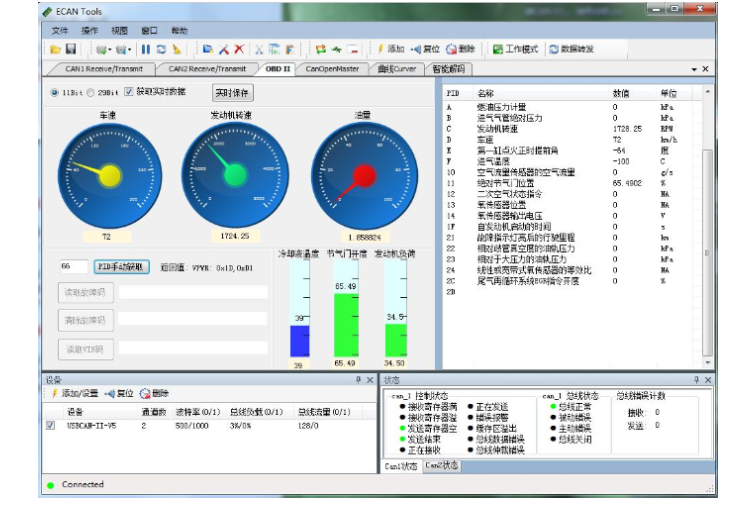Pin the 设备 panel with pushpin icon
The height and width of the screenshot is (507, 729).
[358, 380]
